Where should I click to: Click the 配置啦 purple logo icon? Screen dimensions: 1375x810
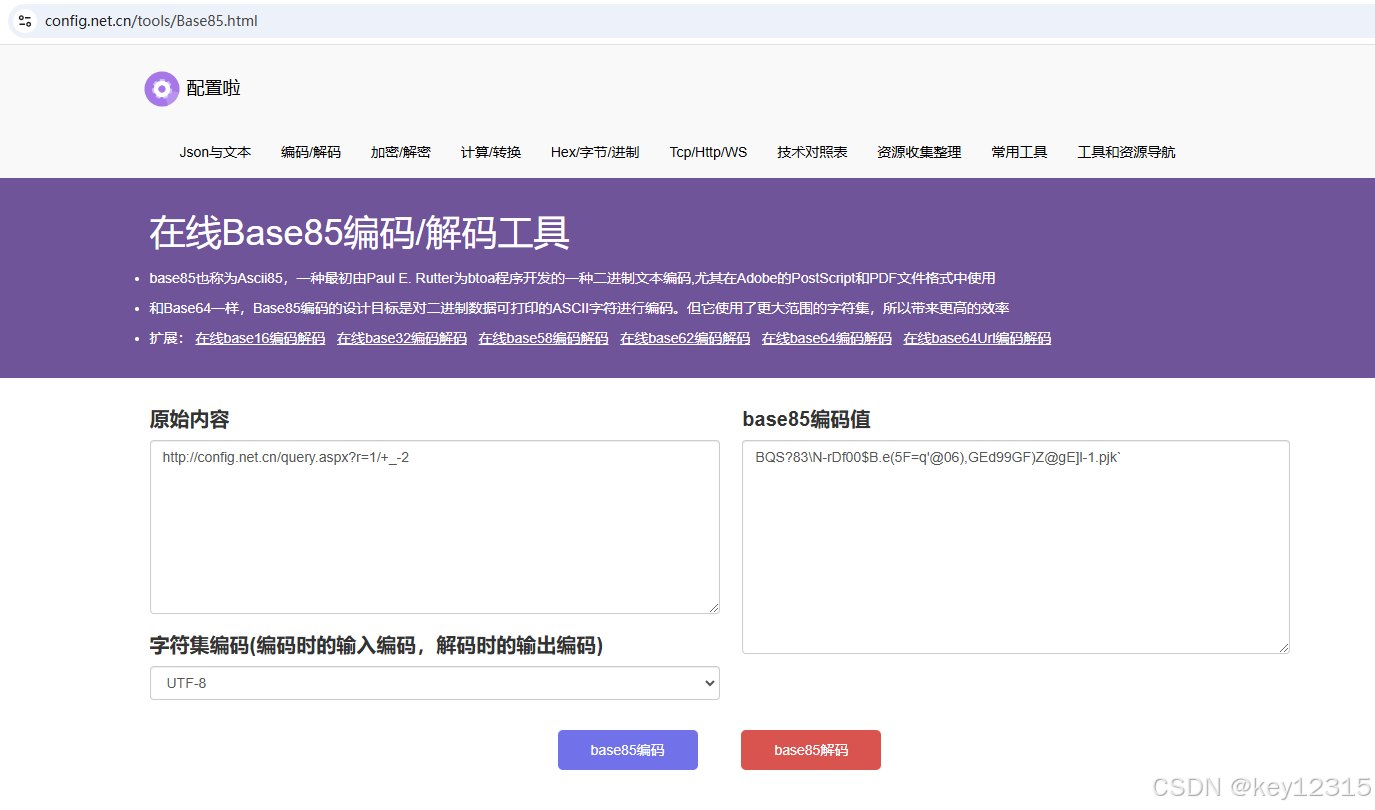(161, 88)
